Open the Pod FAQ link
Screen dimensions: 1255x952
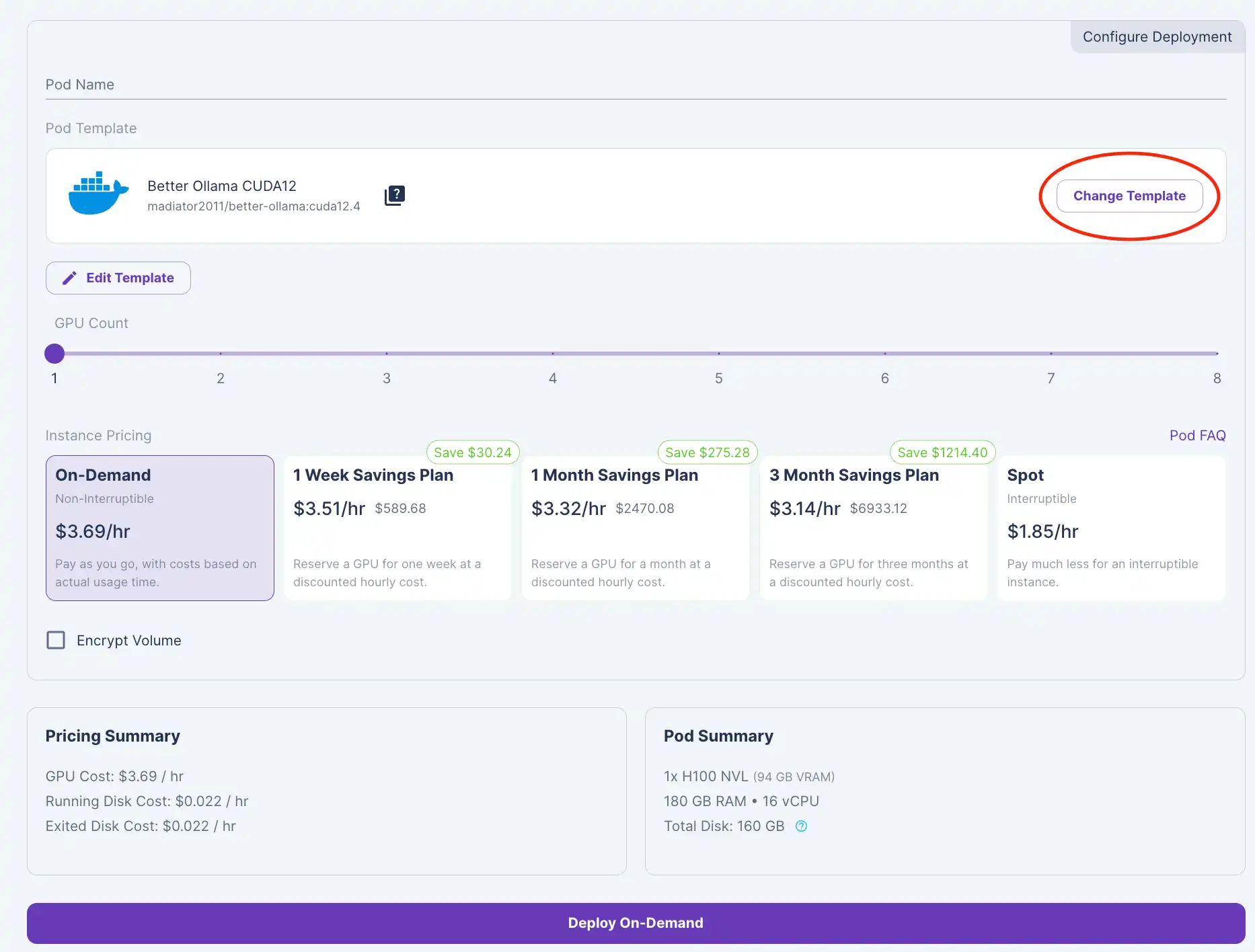pos(1197,435)
